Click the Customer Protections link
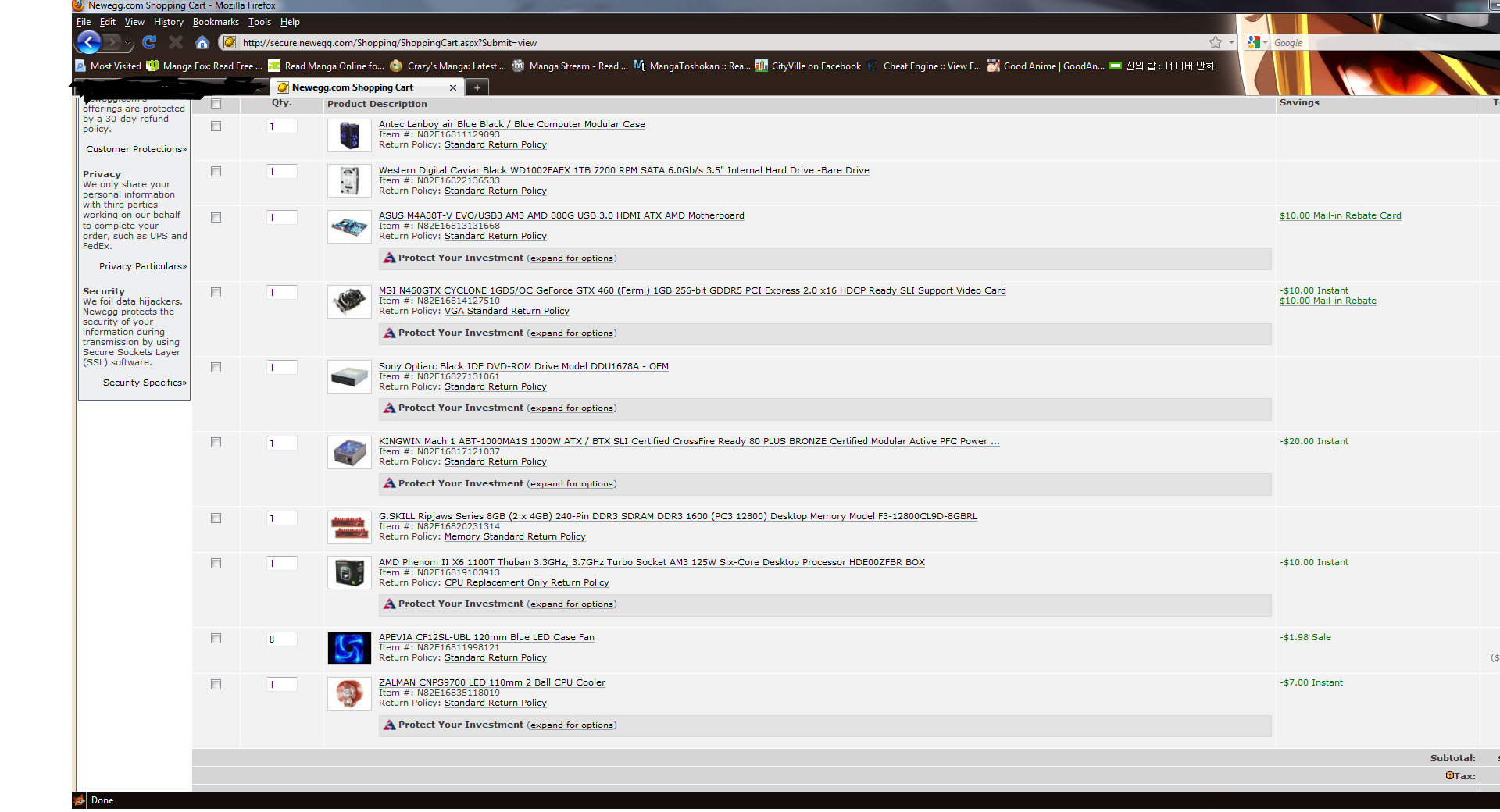This screenshot has width=1500, height=812. coord(136,149)
